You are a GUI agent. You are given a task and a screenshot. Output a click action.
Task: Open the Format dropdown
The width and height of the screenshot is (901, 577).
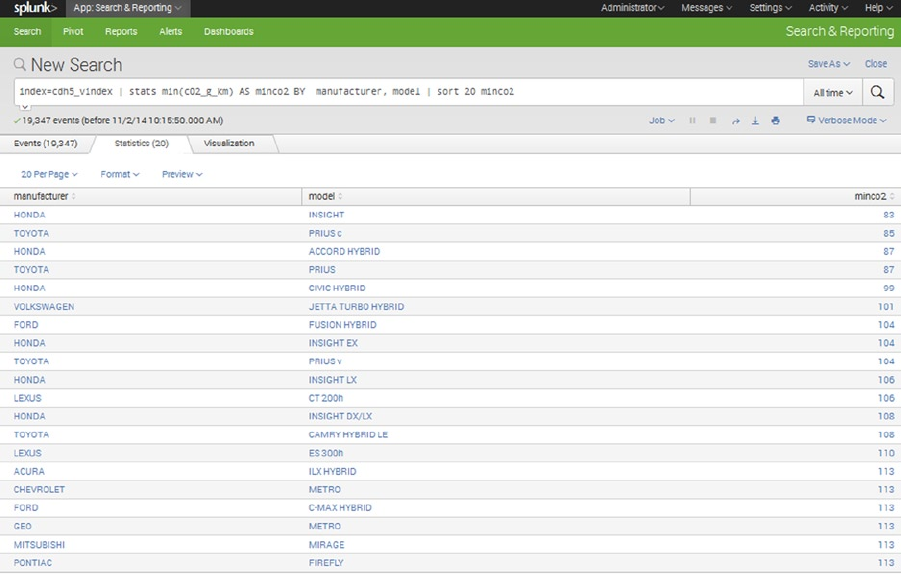click(x=120, y=174)
